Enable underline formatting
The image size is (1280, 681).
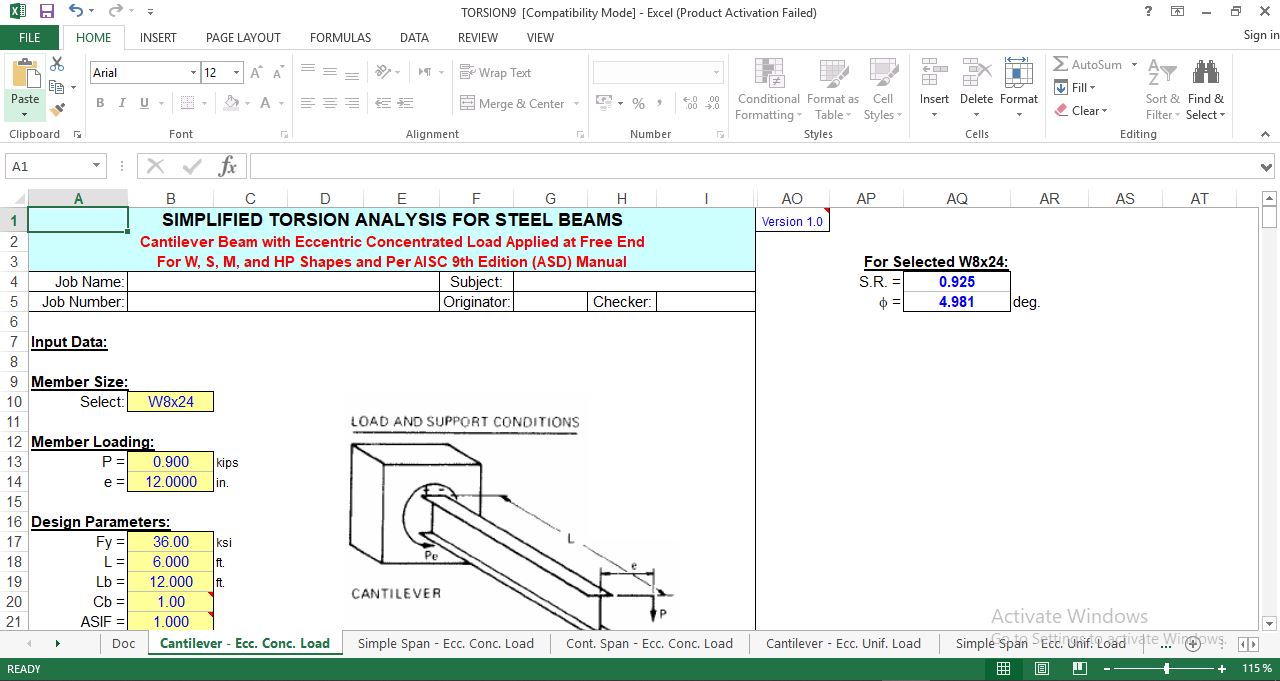point(141,103)
